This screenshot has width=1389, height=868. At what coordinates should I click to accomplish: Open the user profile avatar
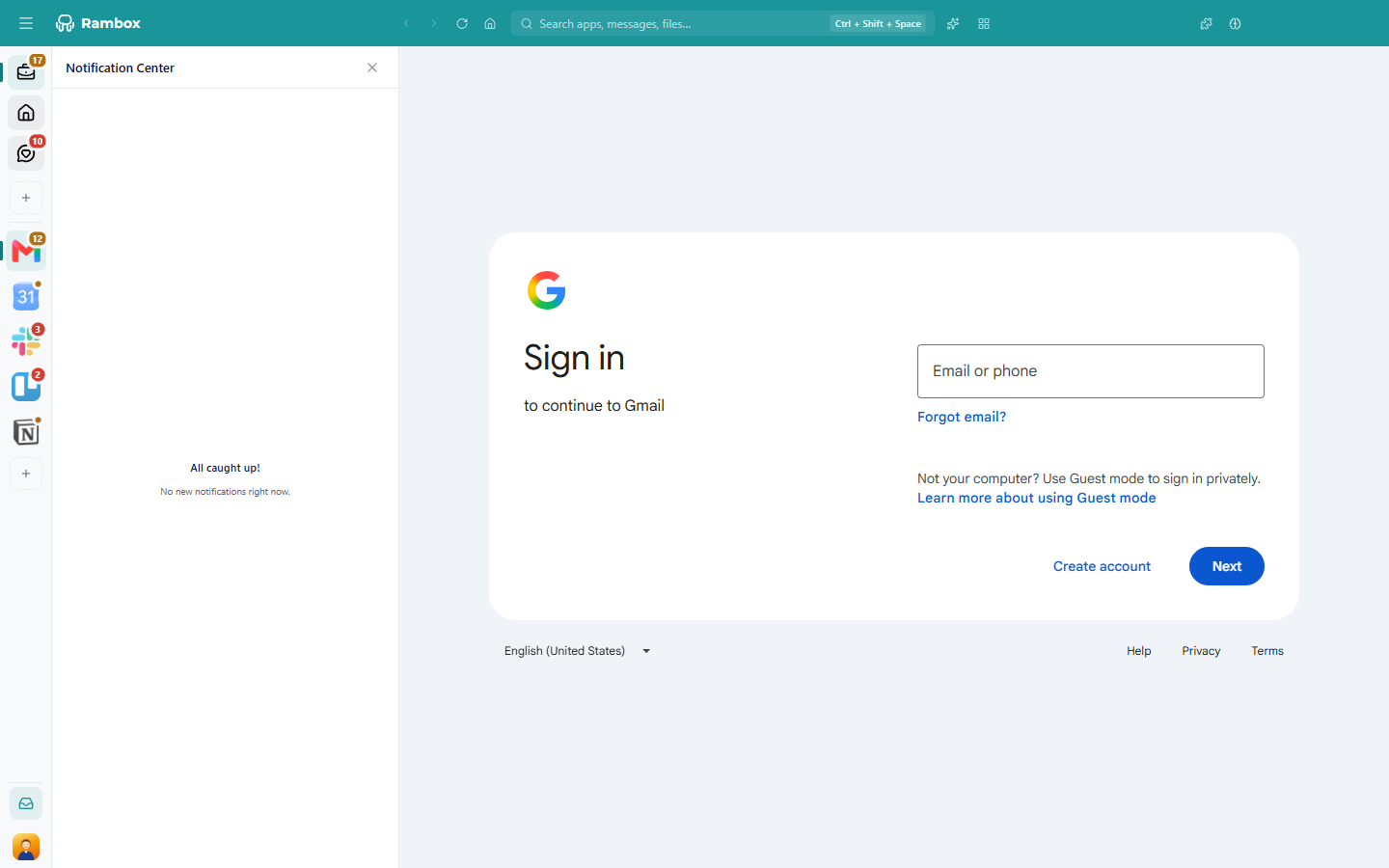(26, 848)
